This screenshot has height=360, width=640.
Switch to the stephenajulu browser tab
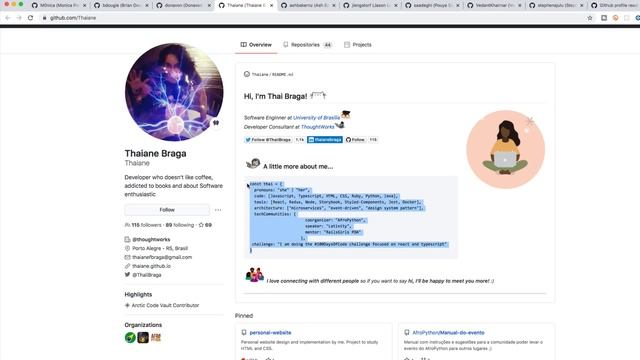(x=556, y=5)
